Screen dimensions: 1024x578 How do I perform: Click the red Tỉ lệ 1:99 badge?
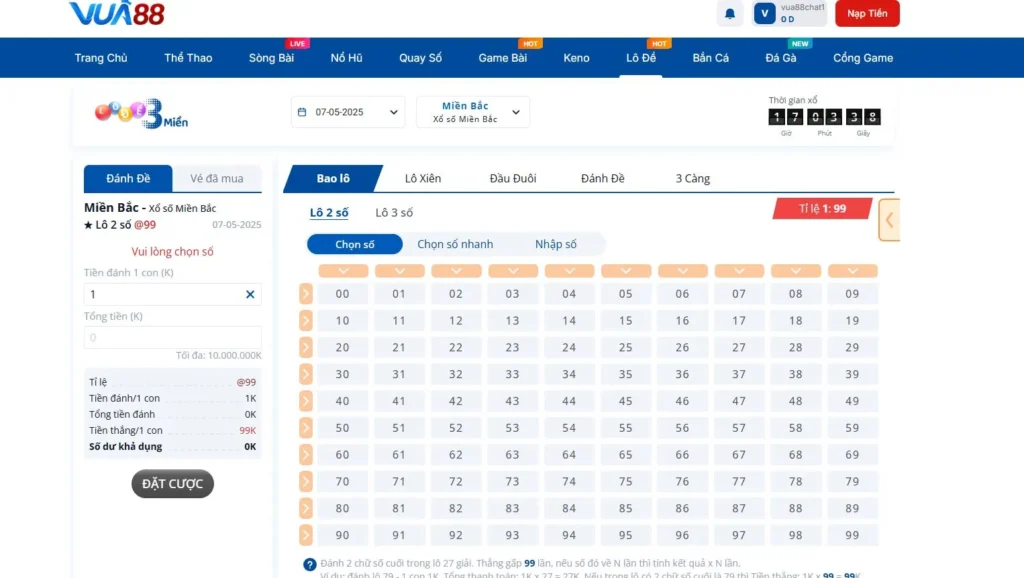(824, 208)
